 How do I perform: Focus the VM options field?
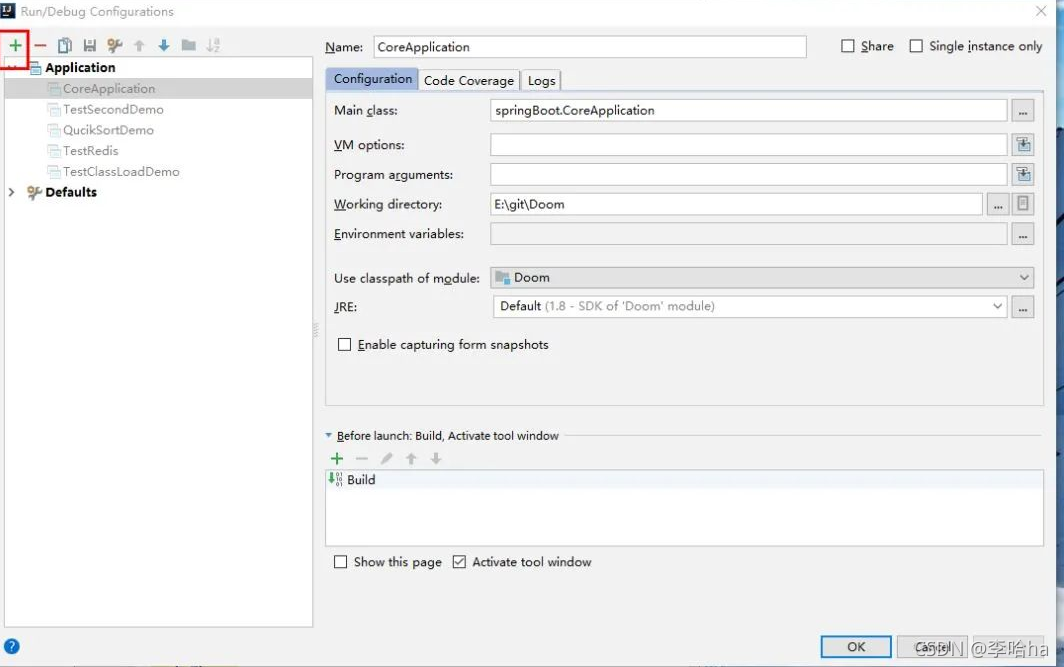pos(748,145)
